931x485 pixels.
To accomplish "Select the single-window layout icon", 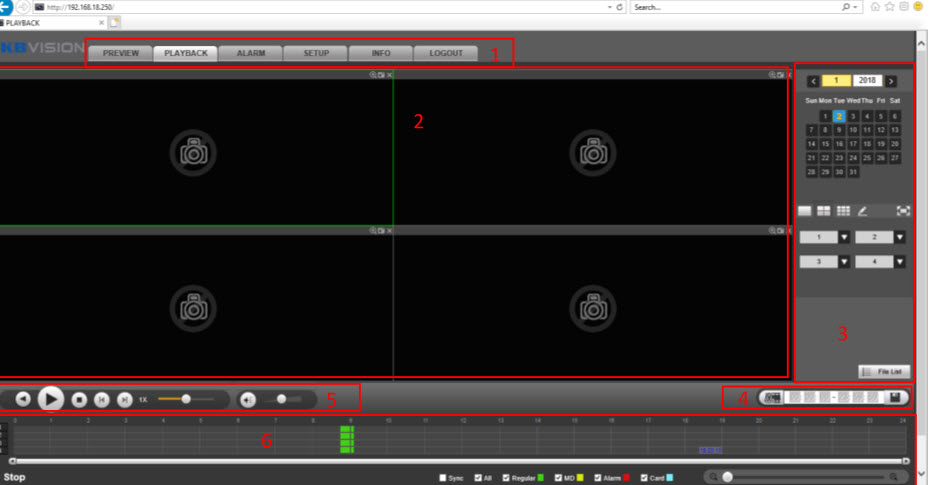I will [x=806, y=211].
